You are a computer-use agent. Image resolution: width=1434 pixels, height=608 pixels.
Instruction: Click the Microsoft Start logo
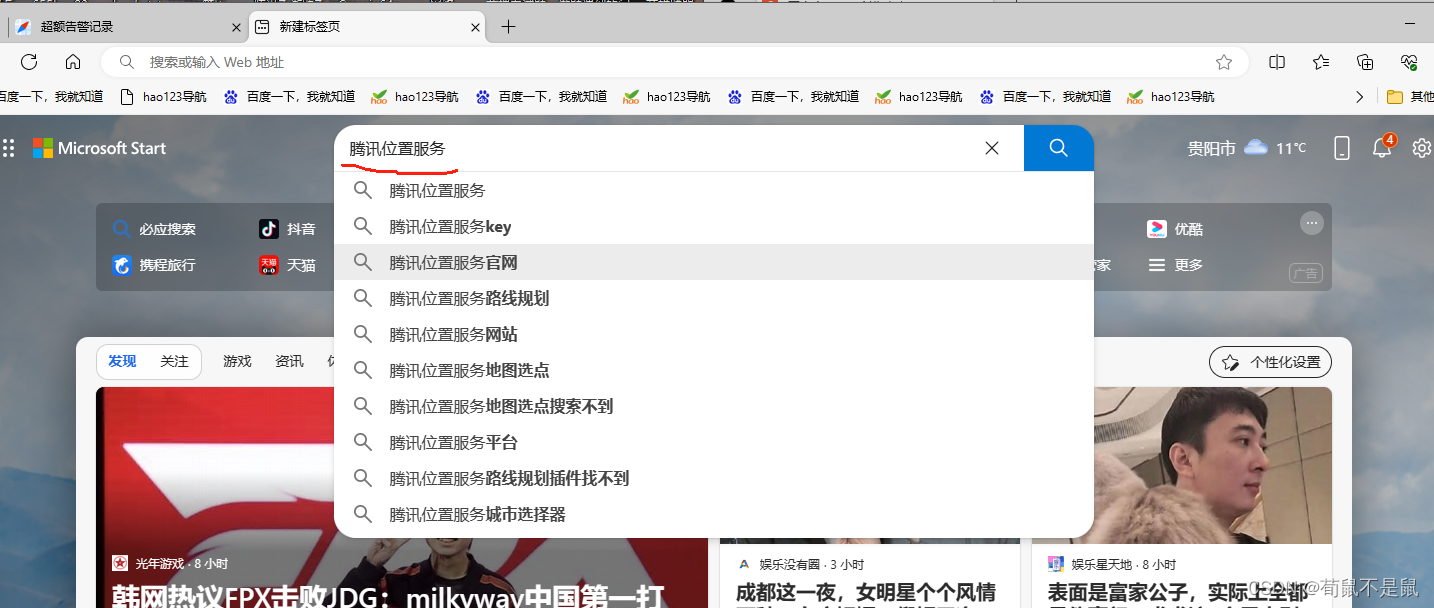(99, 148)
